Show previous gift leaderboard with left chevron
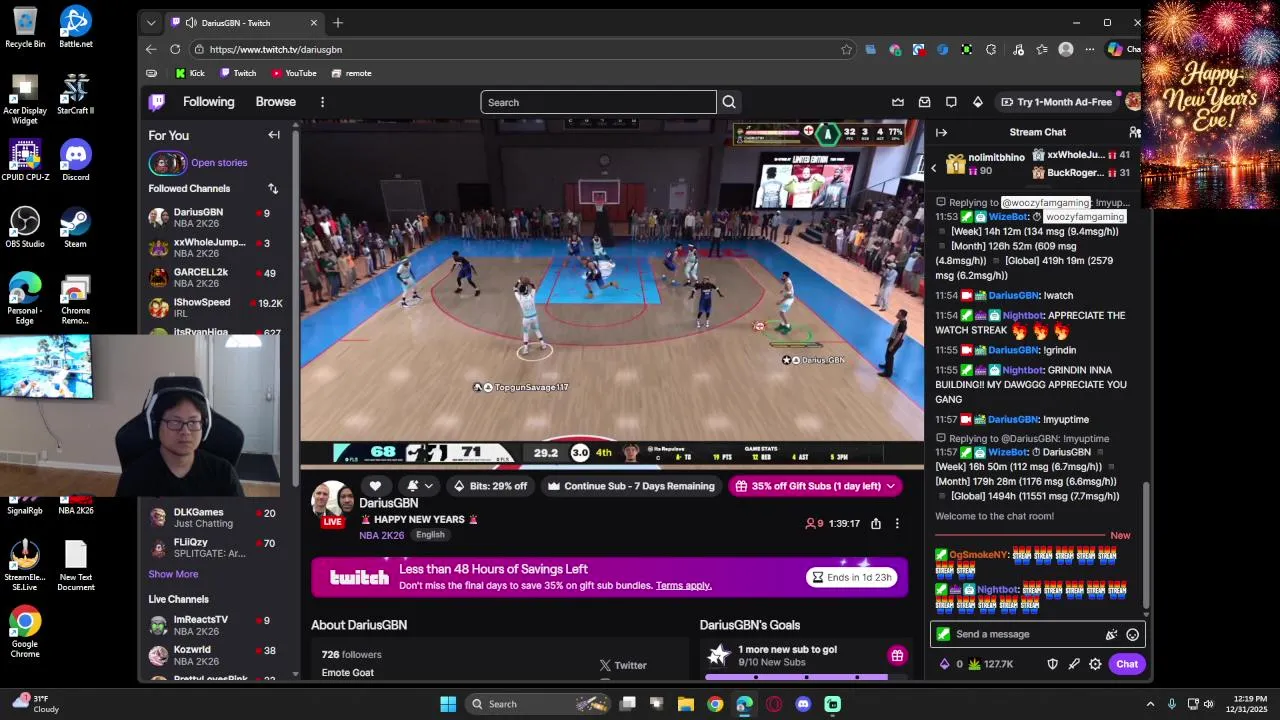 tap(934, 168)
